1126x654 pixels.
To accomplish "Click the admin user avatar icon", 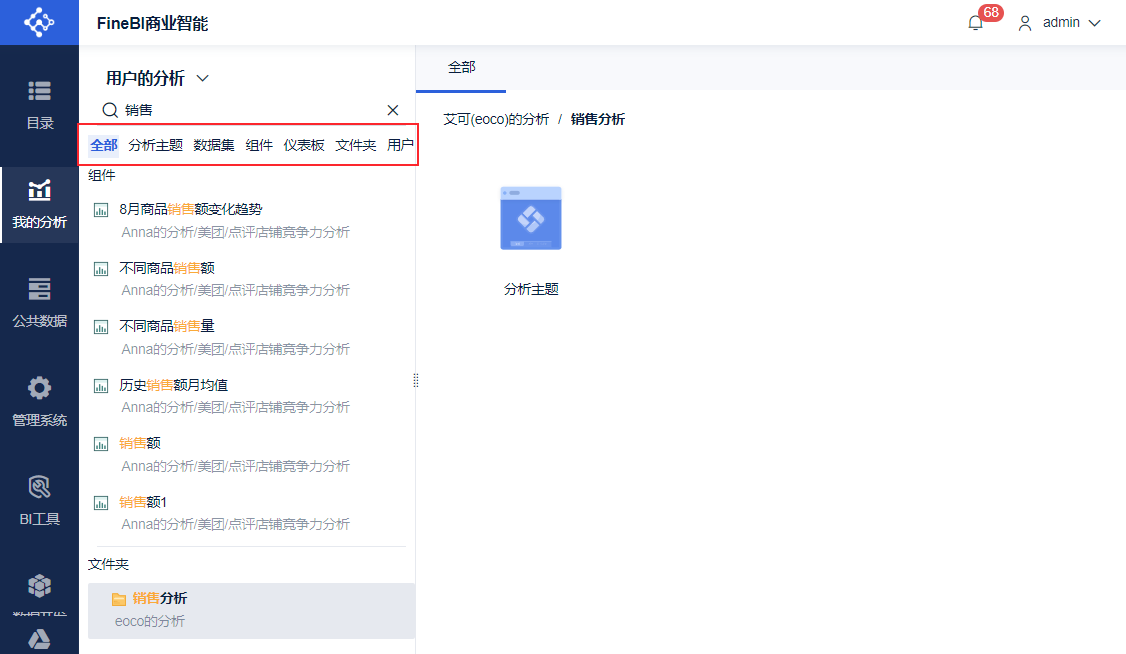I will [1025, 23].
